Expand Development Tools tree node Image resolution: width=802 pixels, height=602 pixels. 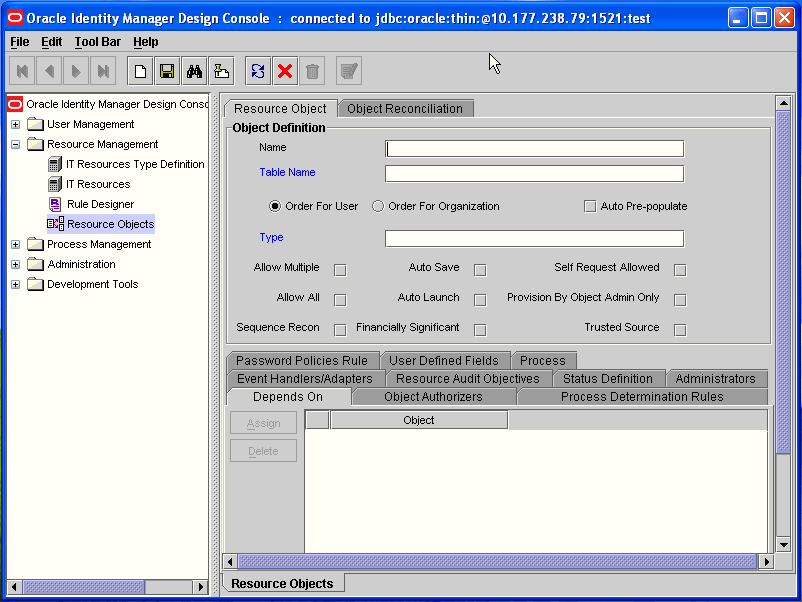click(x=15, y=284)
